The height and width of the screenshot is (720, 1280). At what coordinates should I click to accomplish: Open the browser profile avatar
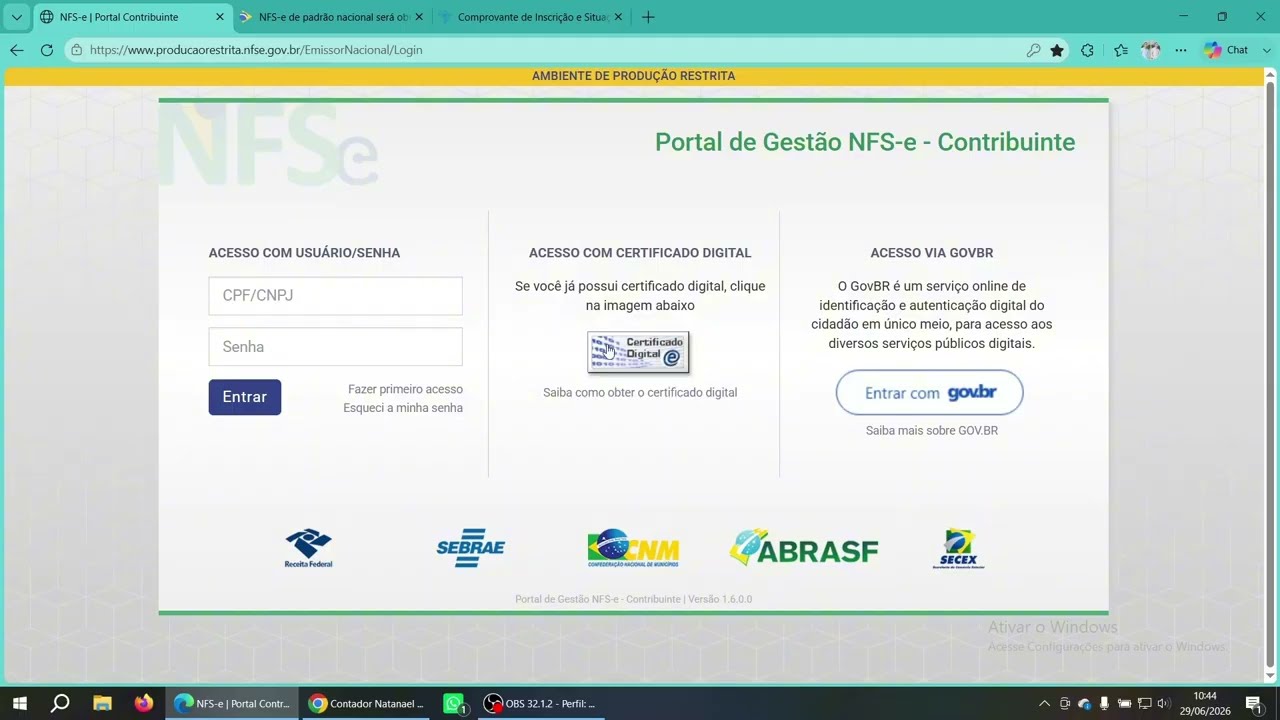click(x=1151, y=50)
